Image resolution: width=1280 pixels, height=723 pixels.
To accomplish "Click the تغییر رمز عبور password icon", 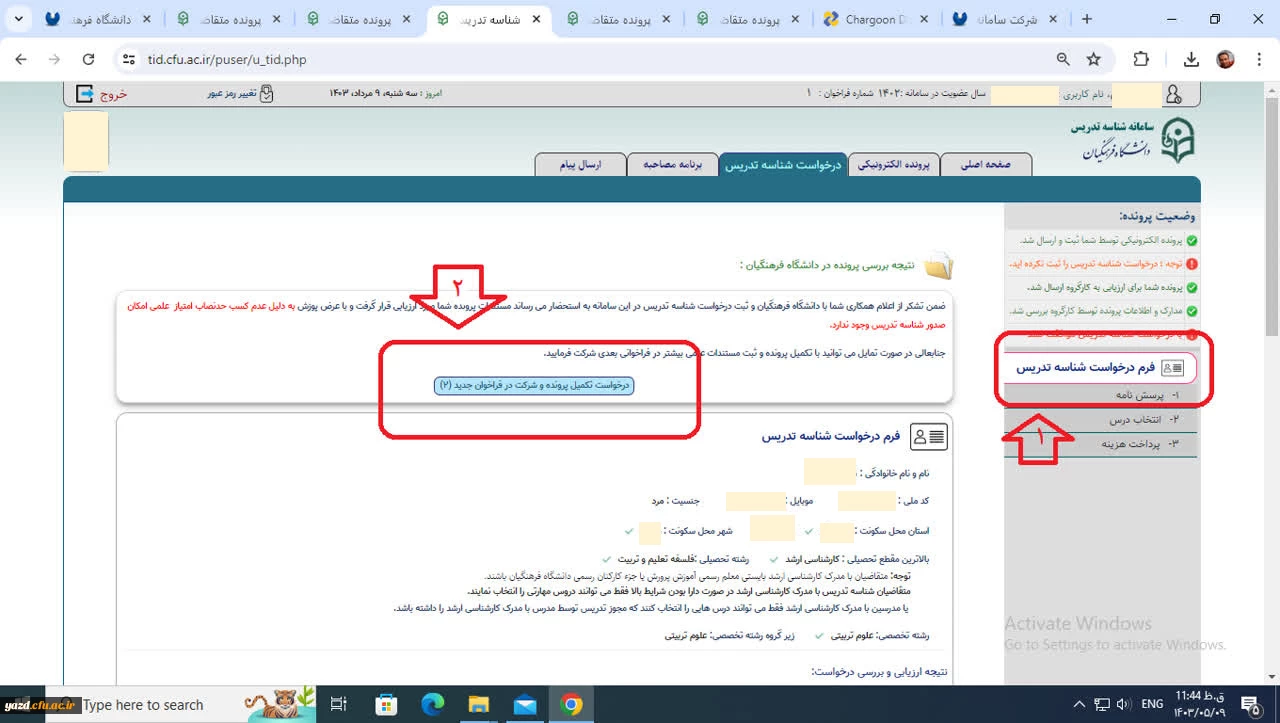I will pos(266,94).
